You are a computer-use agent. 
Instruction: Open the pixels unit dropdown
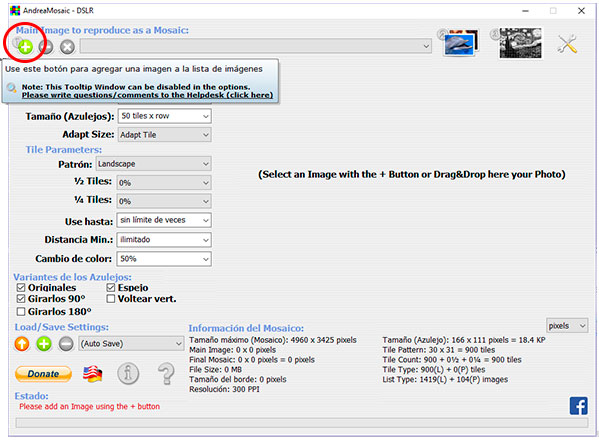pos(567,326)
